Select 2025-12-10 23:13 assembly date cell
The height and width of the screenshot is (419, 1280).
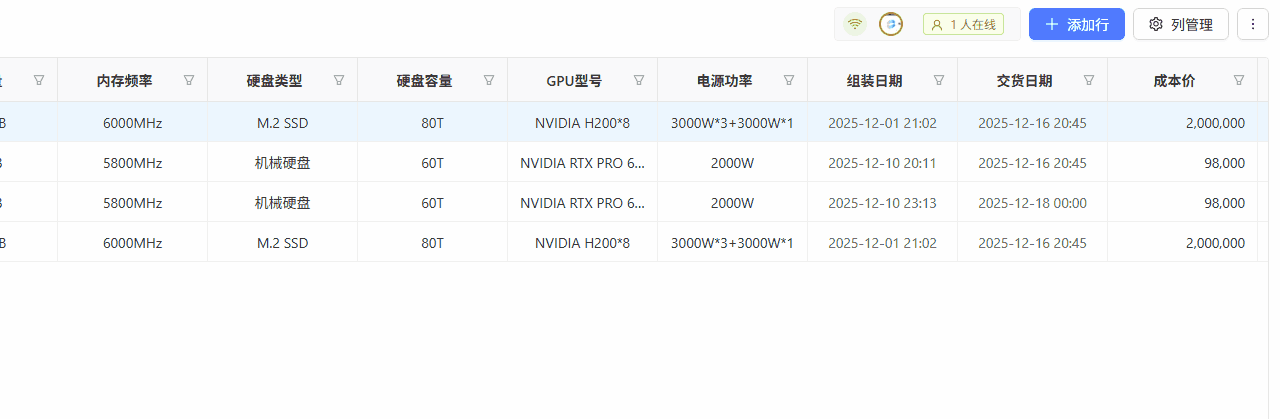[x=882, y=203]
